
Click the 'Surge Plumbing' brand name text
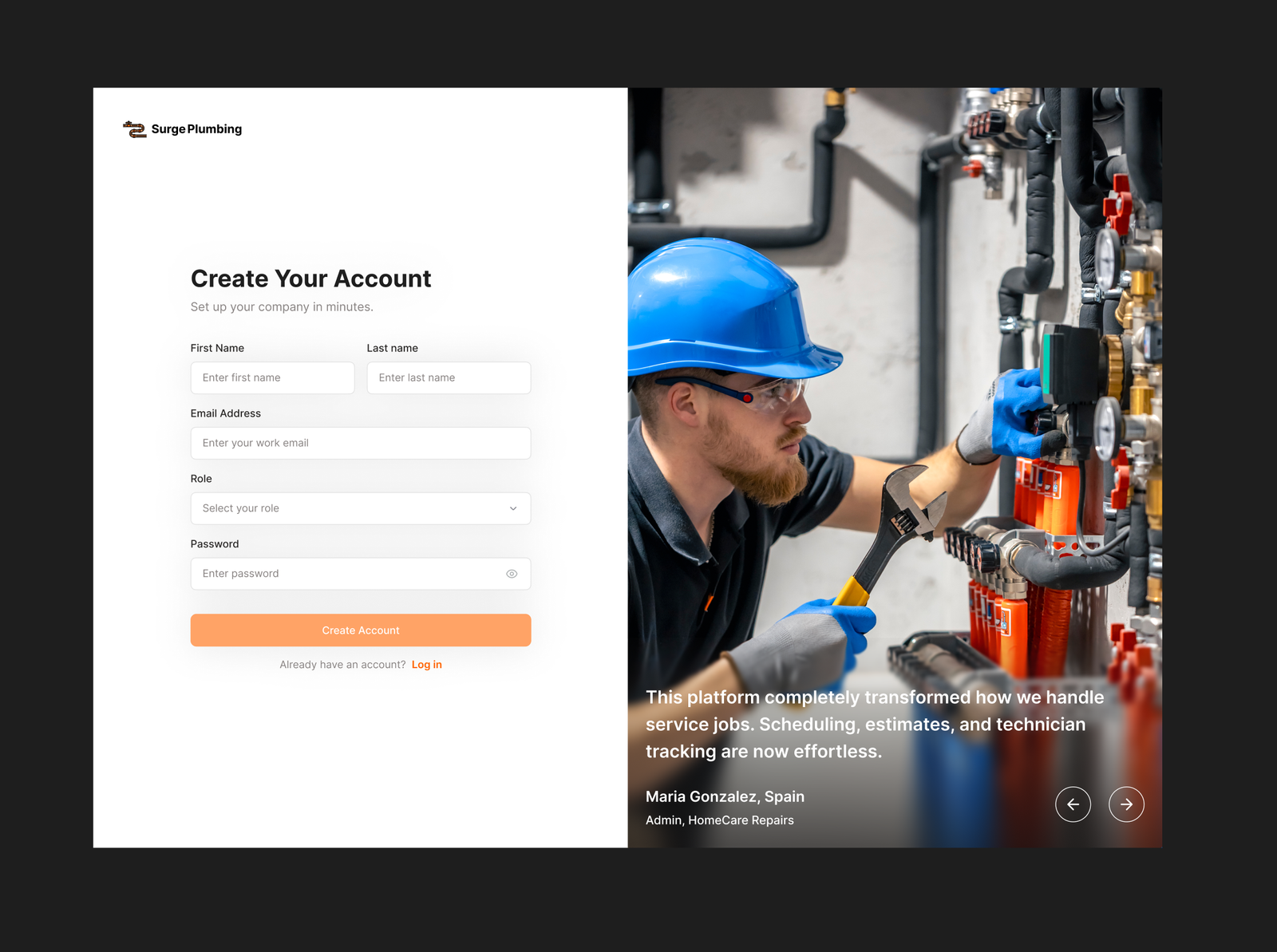[196, 129]
